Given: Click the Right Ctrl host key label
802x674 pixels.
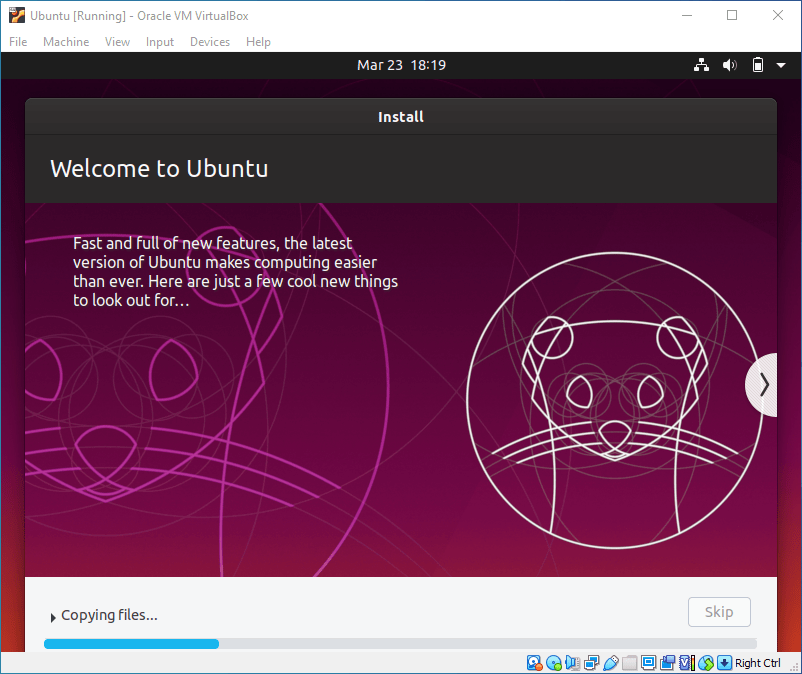Looking at the screenshot, I should click(758, 663).
